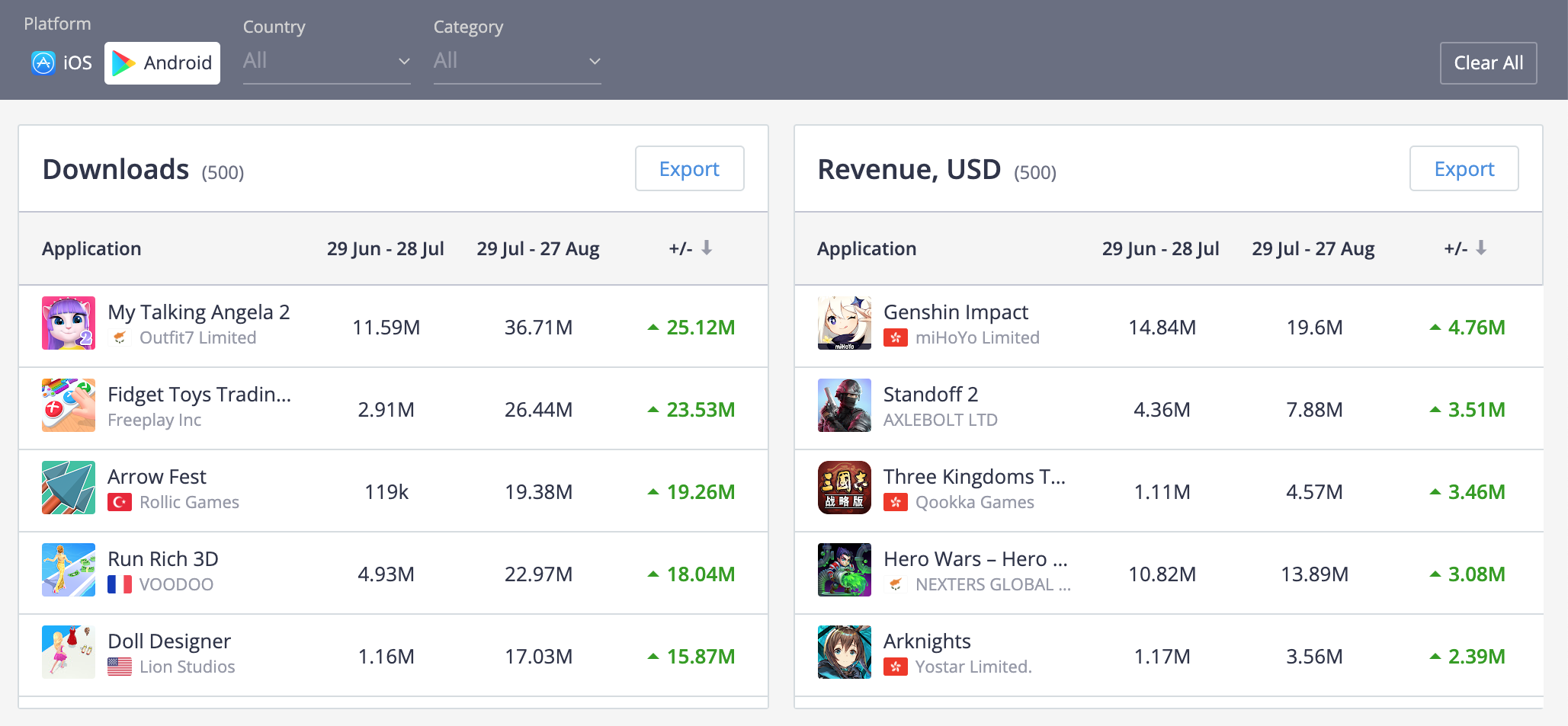Open publisher Rollic Games
Image resolution: width=1568 pixels, height=726 pixels.
tap(190, 502)
